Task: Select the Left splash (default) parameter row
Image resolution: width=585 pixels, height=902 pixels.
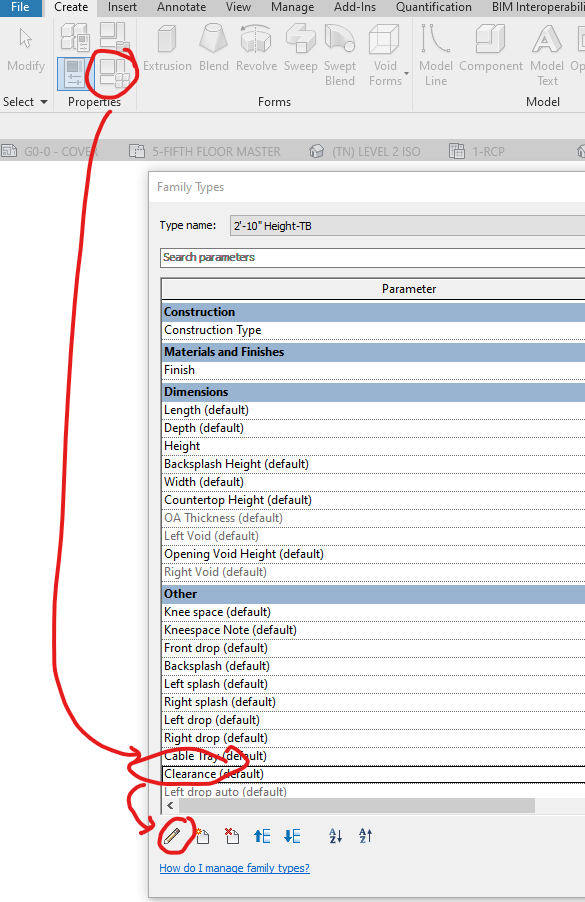Action: pos(373,684)
